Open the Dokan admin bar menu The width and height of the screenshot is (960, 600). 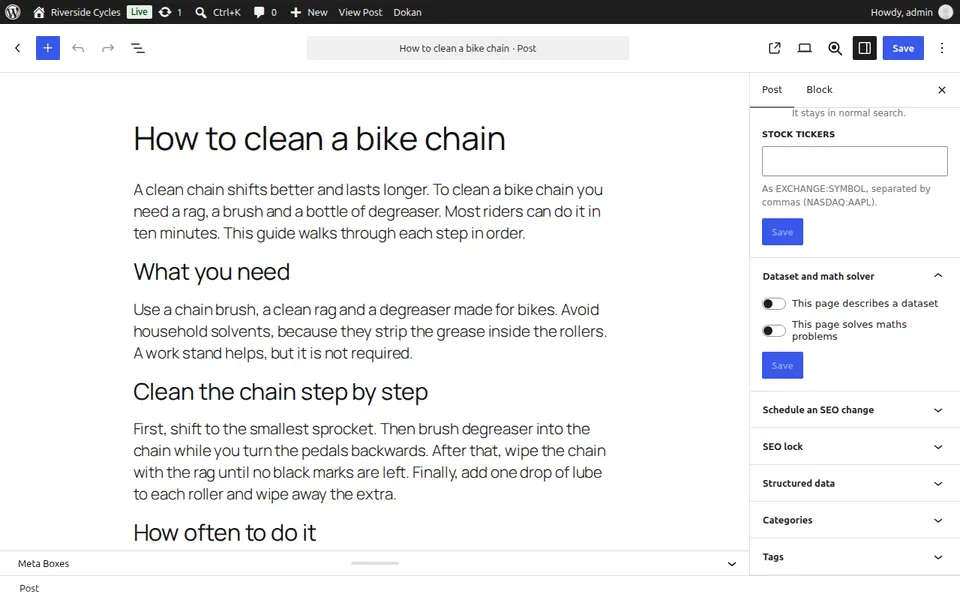pos(407,12)
